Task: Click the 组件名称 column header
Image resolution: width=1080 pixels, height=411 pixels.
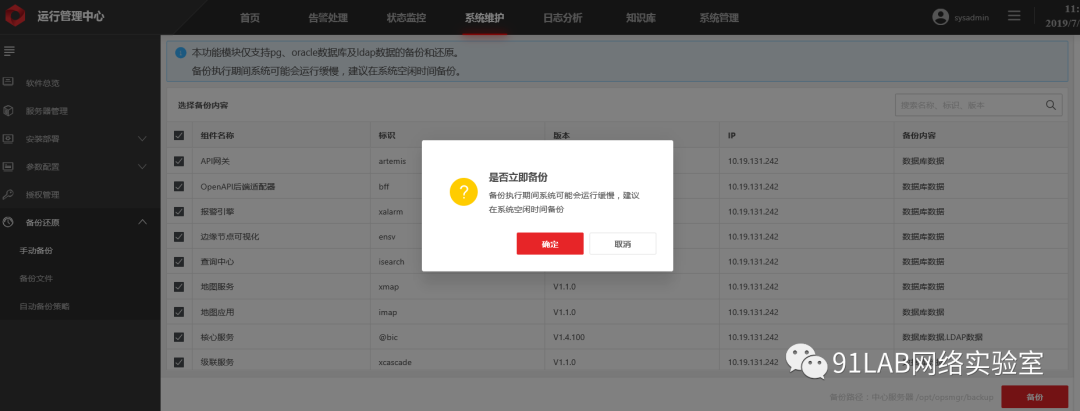Action: pyautogui.click(x=217, y=136)
